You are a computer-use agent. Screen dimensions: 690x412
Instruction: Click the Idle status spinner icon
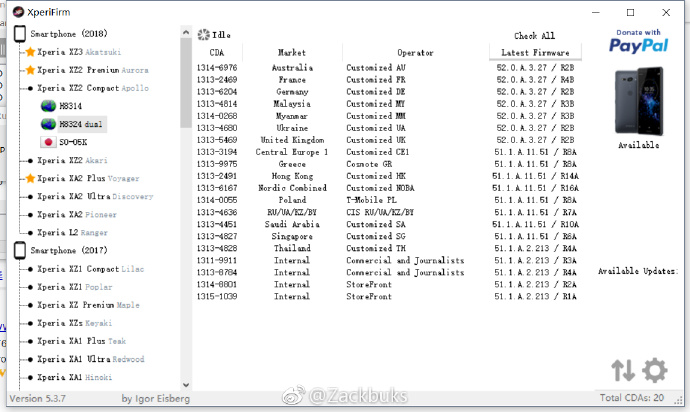[203, 35]
